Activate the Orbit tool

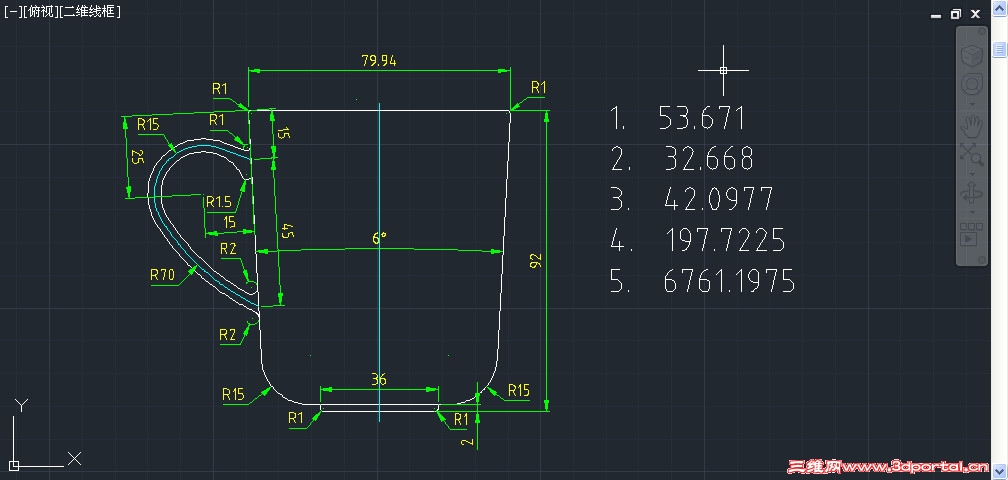tap(971, 194)
